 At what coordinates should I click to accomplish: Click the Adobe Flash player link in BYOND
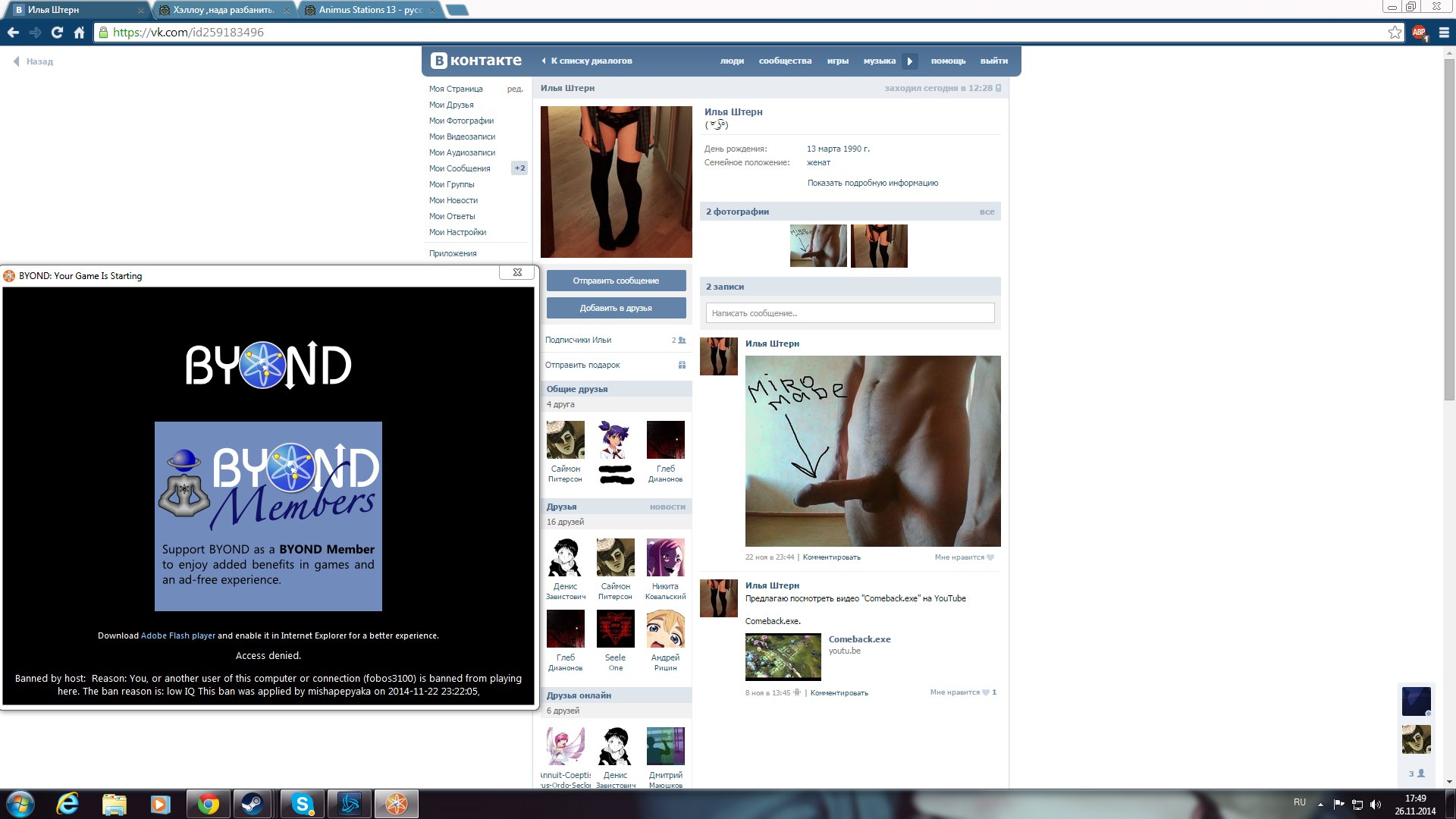click(x=178, y=635)
